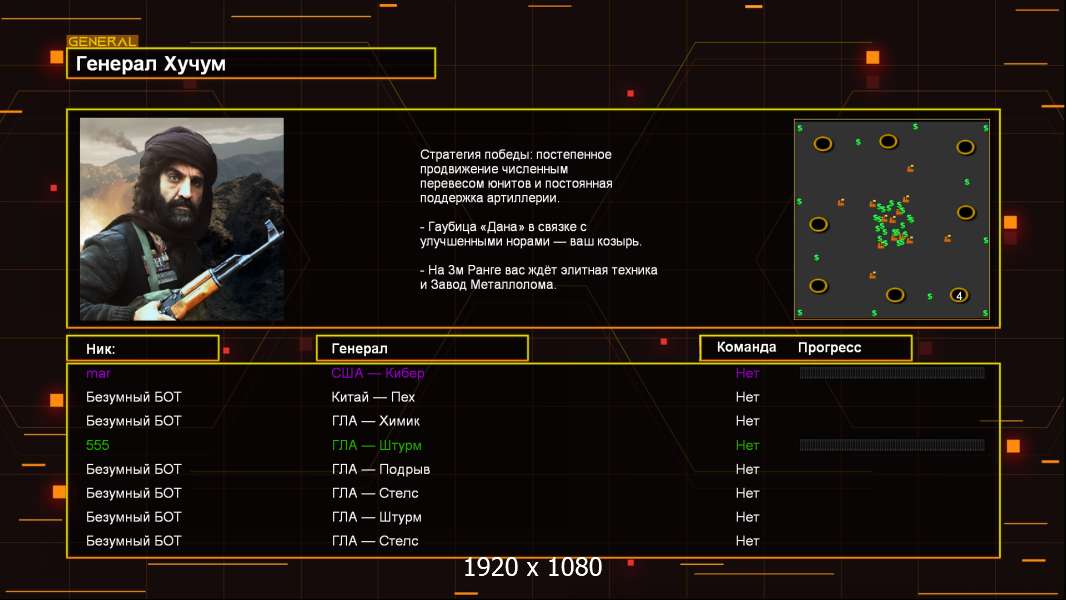
Task: Select the right-edge middle start position circle
Action: click(966, 213)
